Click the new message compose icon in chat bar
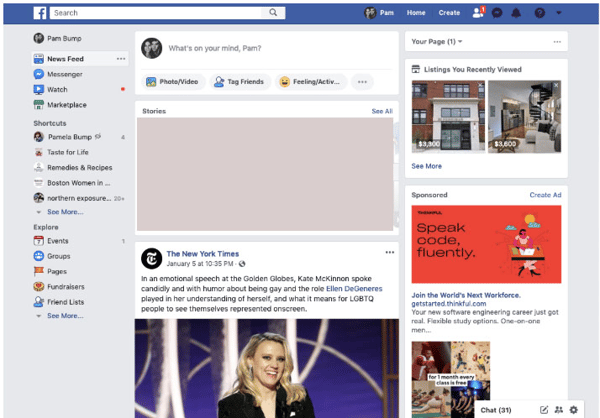Screen dimensions: 600x418 544,409
